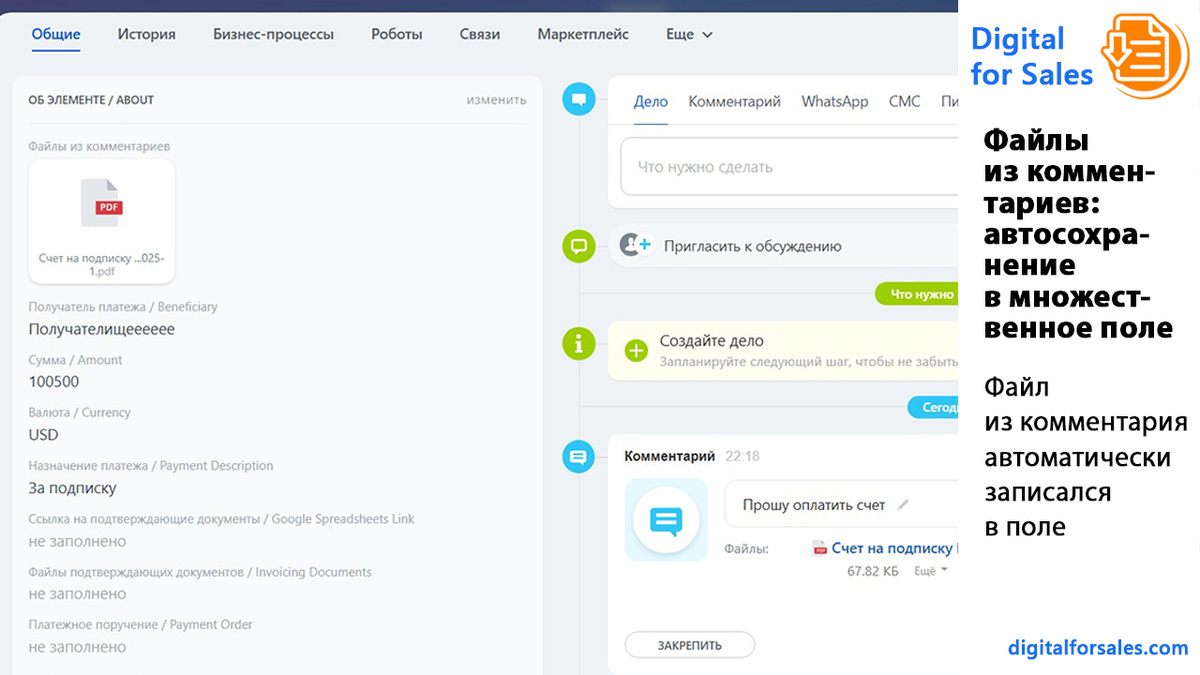
Task: Click the Создайте дело heading
Action: [x=712, y=341]
